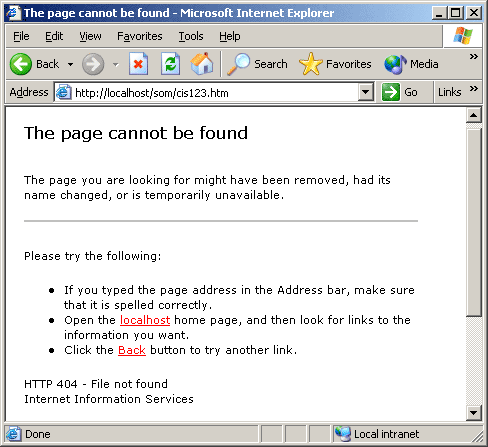The image size is (488, 447).
Task: Expand the Links bar chevron
Action: click(474, 89)
